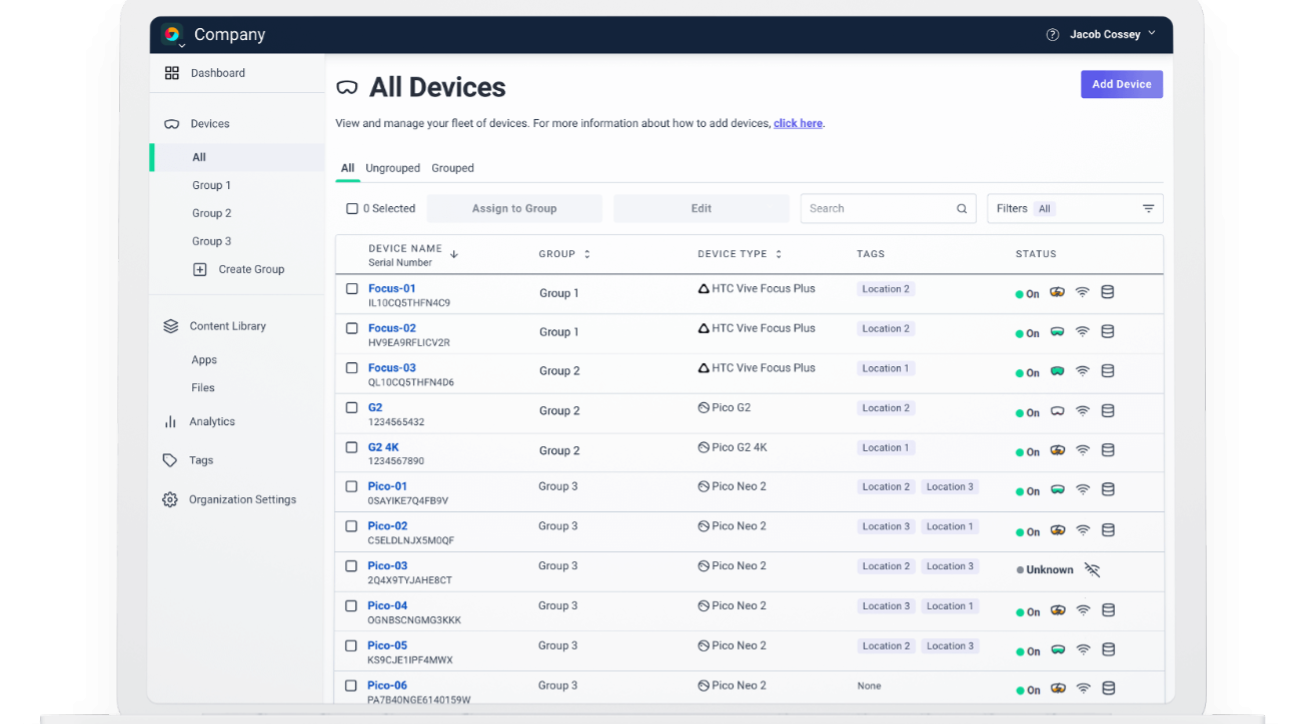Image resolution: width=1311 pixels, height=724 pixels.
Task: Open help via question mark icon
Action: [1052, 34]
